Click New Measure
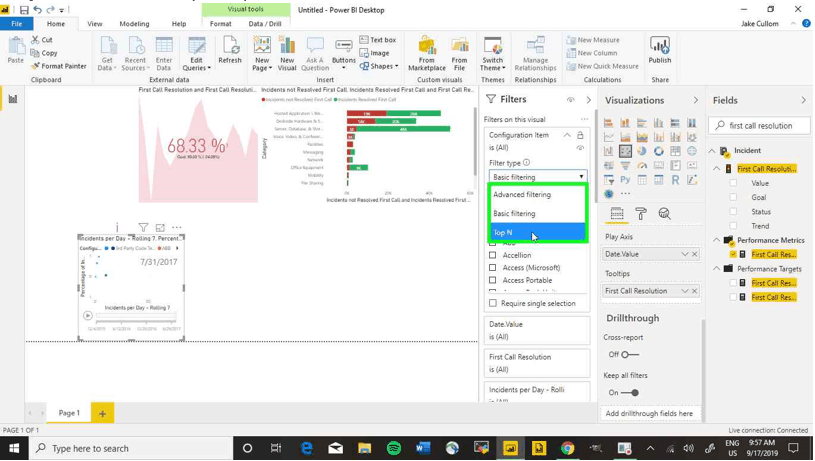The height and width of the screenshot is (461, 815). [593, 40]
